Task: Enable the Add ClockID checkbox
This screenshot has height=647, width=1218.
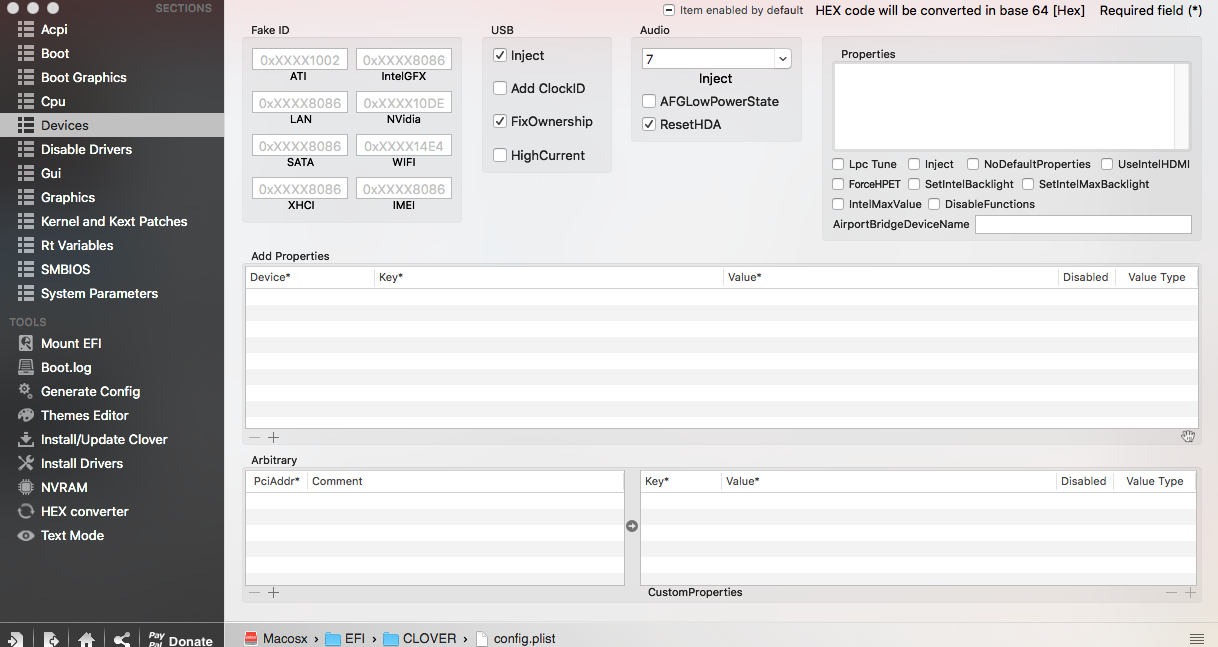Action: click(500, 89)
